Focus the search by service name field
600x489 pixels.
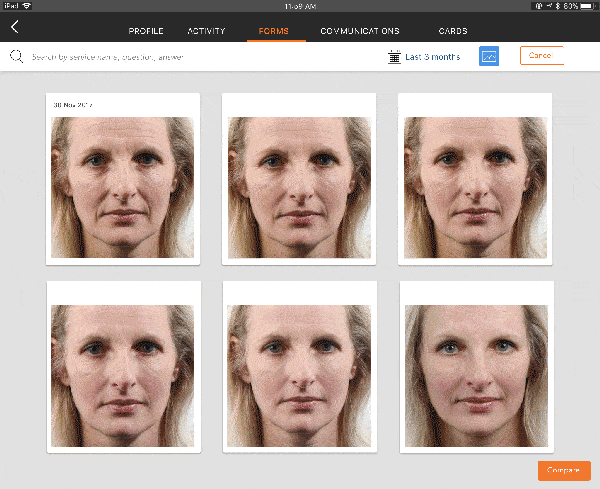[x=108, y=57]
